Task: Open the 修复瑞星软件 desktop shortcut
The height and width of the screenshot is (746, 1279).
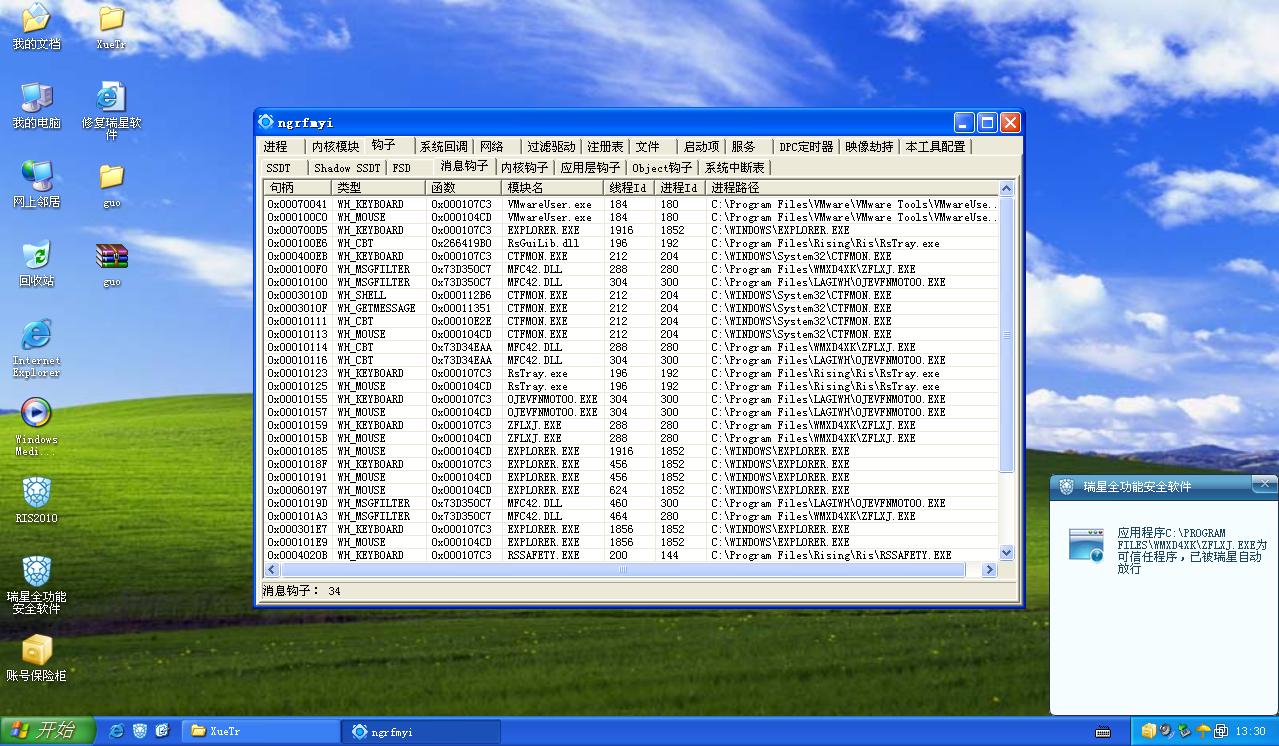Action: tap(111, 98)
